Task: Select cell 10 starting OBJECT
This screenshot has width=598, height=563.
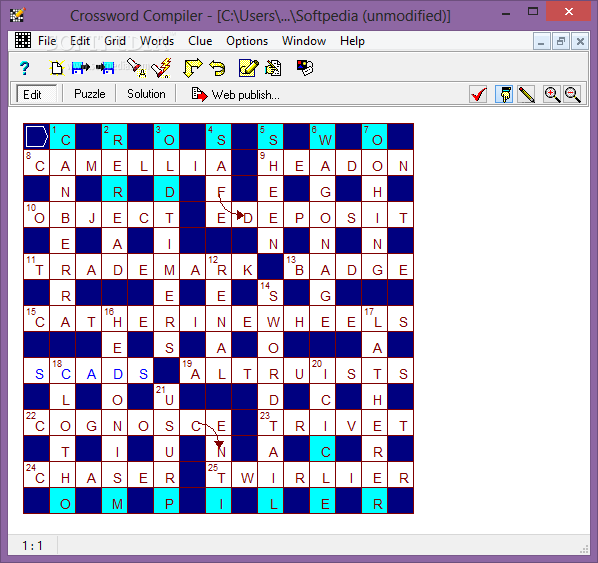Action: 37,215
